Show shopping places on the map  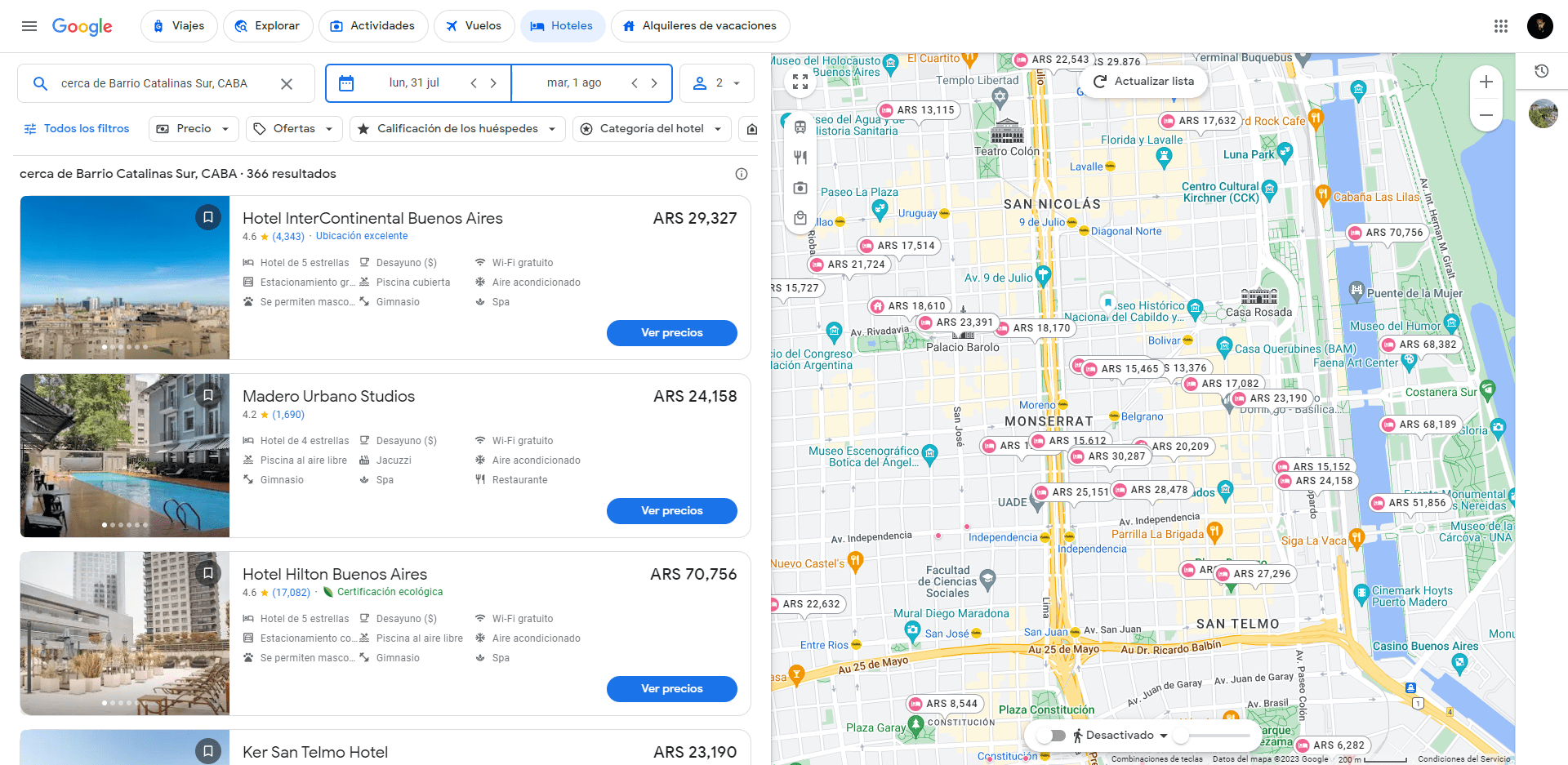click(x=800, y=217)
